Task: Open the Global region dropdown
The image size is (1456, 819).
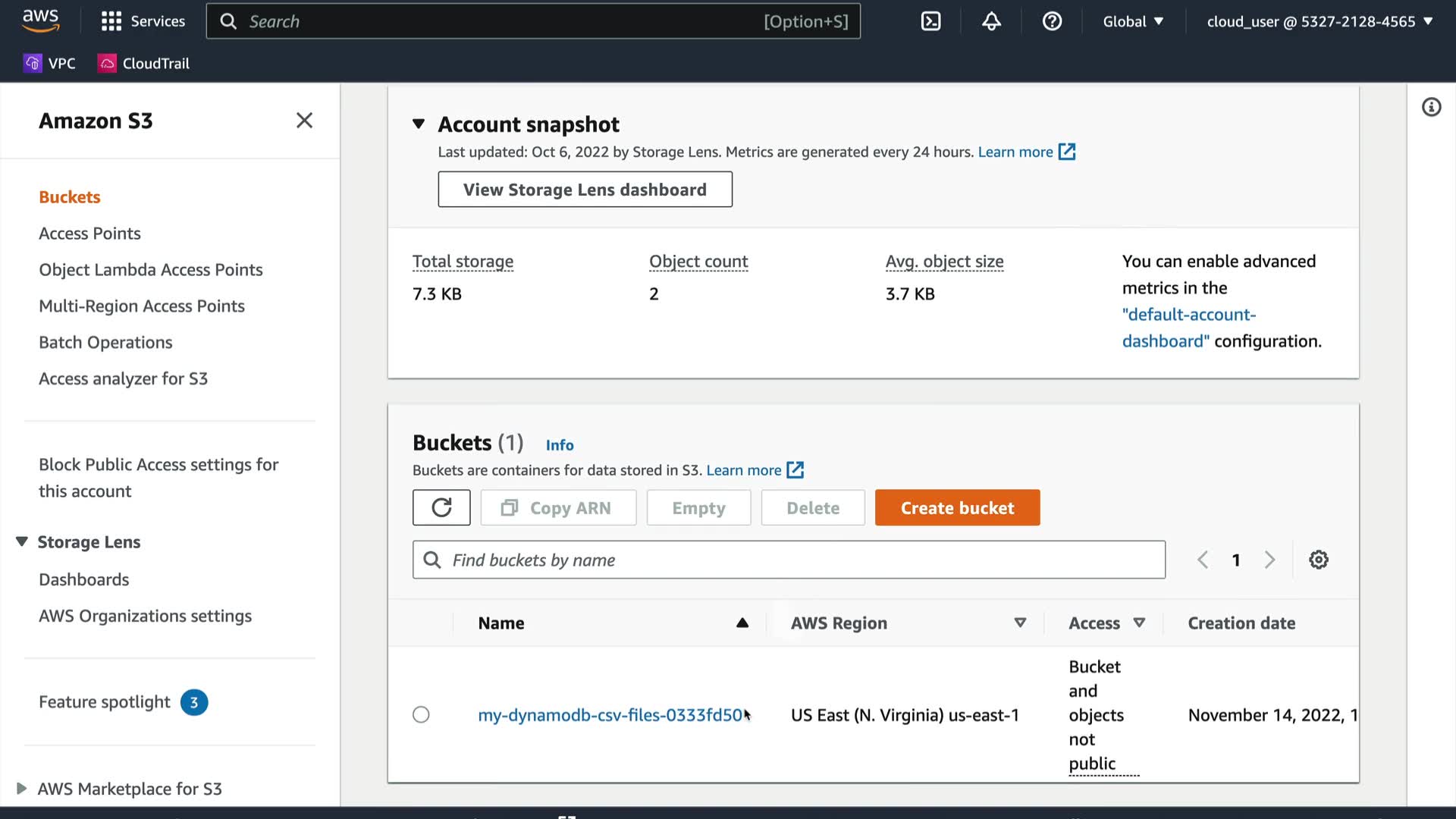Action: (1133, 21)
